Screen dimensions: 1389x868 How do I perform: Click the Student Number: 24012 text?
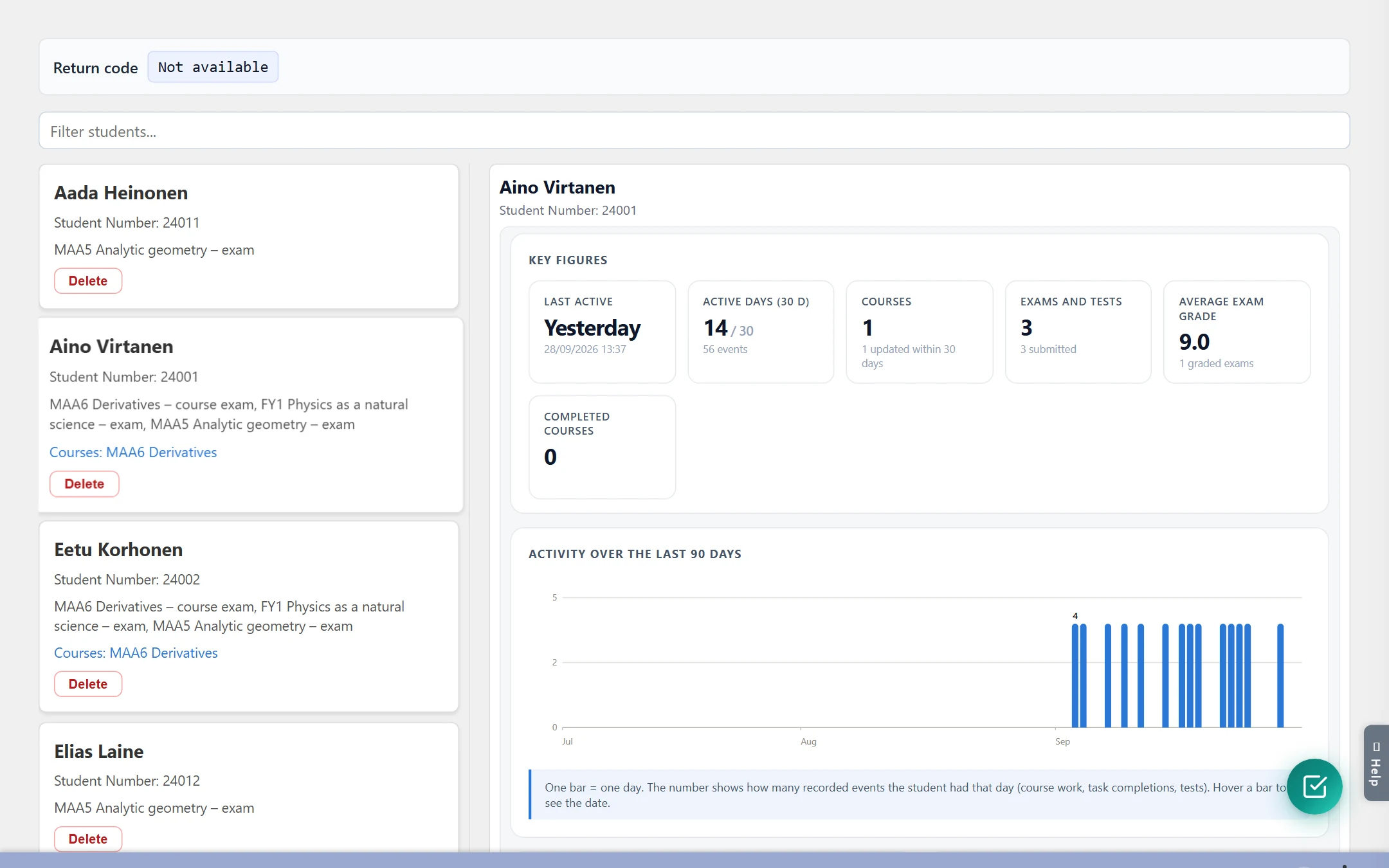127,781
